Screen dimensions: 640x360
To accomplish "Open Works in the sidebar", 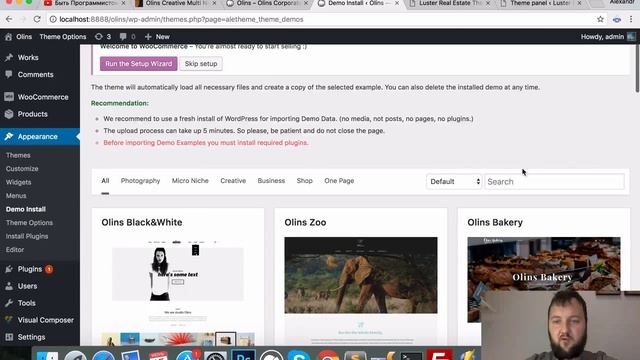I will coord(28,58).
